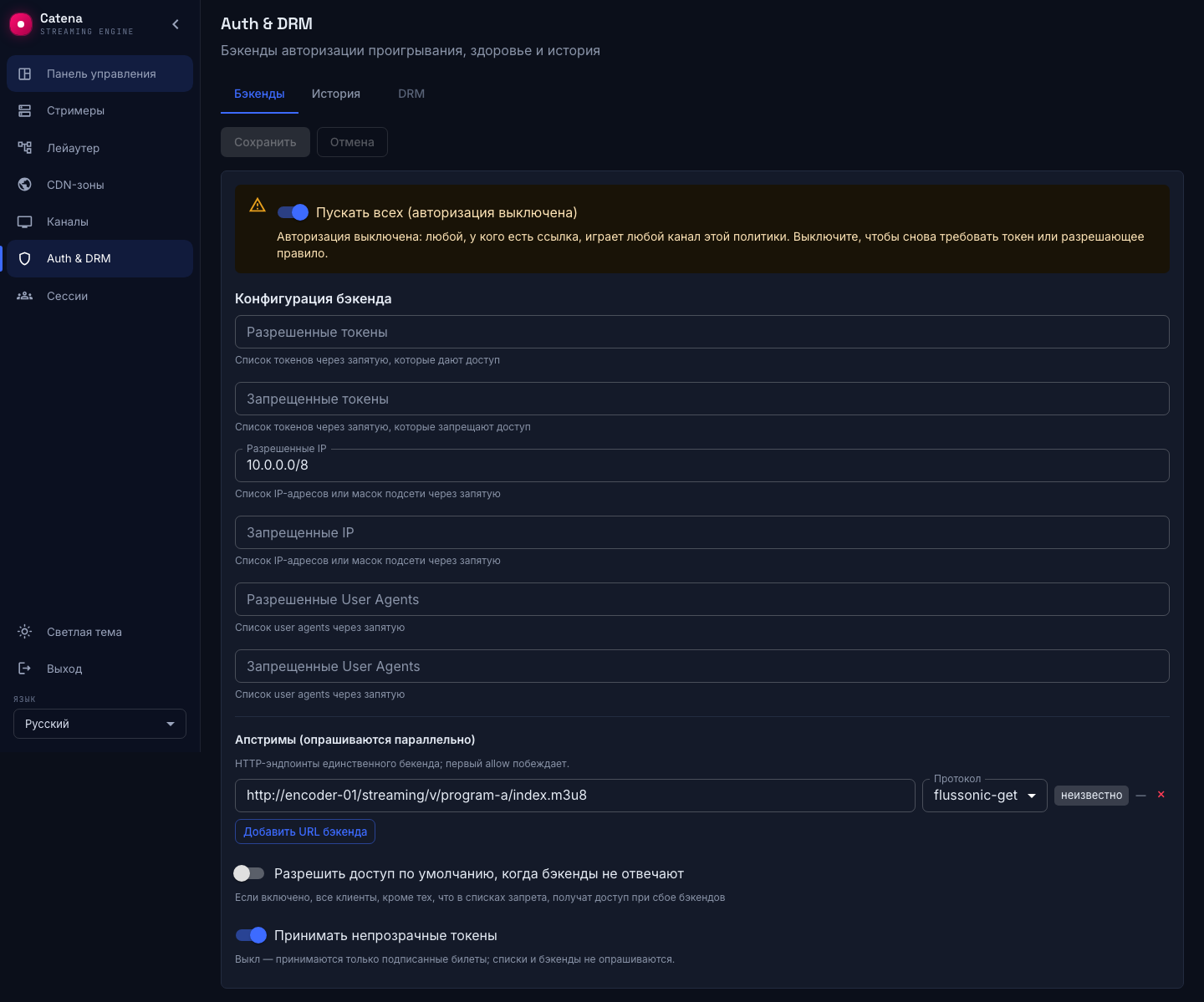The width and height of the screenshot is (1204, 1002).
Task: Click the Панель управления dashboard icon
Action: [25, 74]
